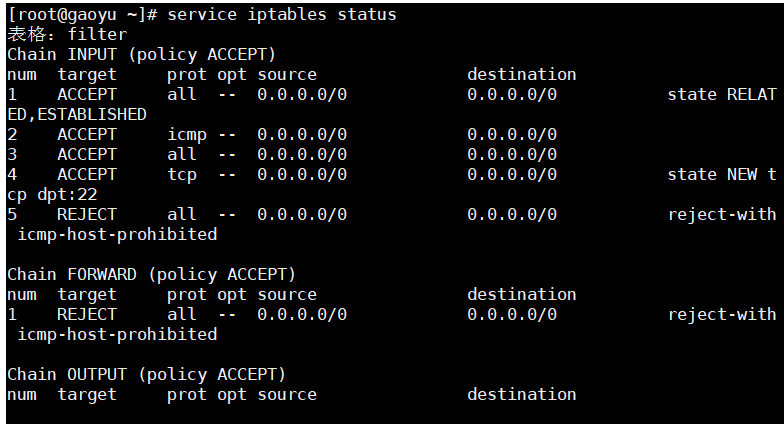
Task: Click 'ACCEPT' target in INPUT rule 1
Action: (x=87, y=94)
